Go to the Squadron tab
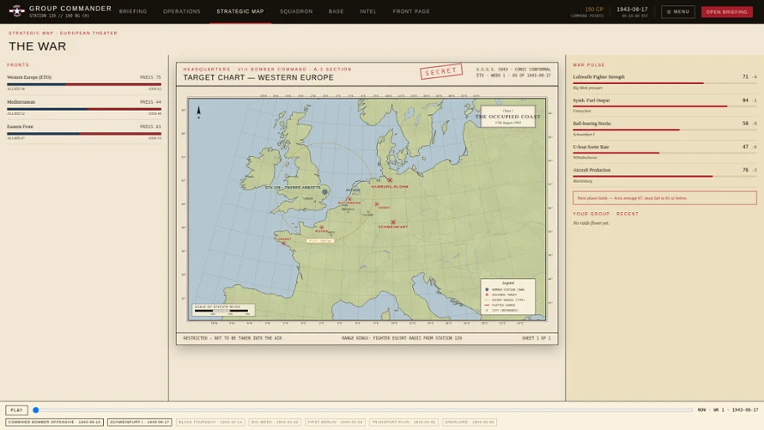 pyautogui.click(x=296, y=11)
